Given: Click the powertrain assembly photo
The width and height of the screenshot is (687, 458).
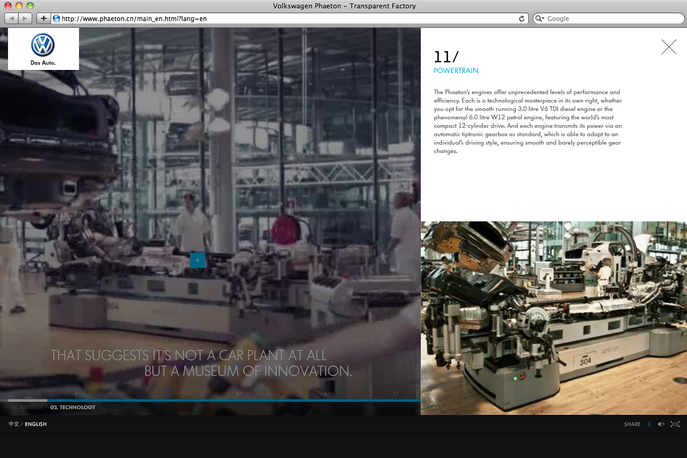Looking at the screenshot, I should coord(553,318).
